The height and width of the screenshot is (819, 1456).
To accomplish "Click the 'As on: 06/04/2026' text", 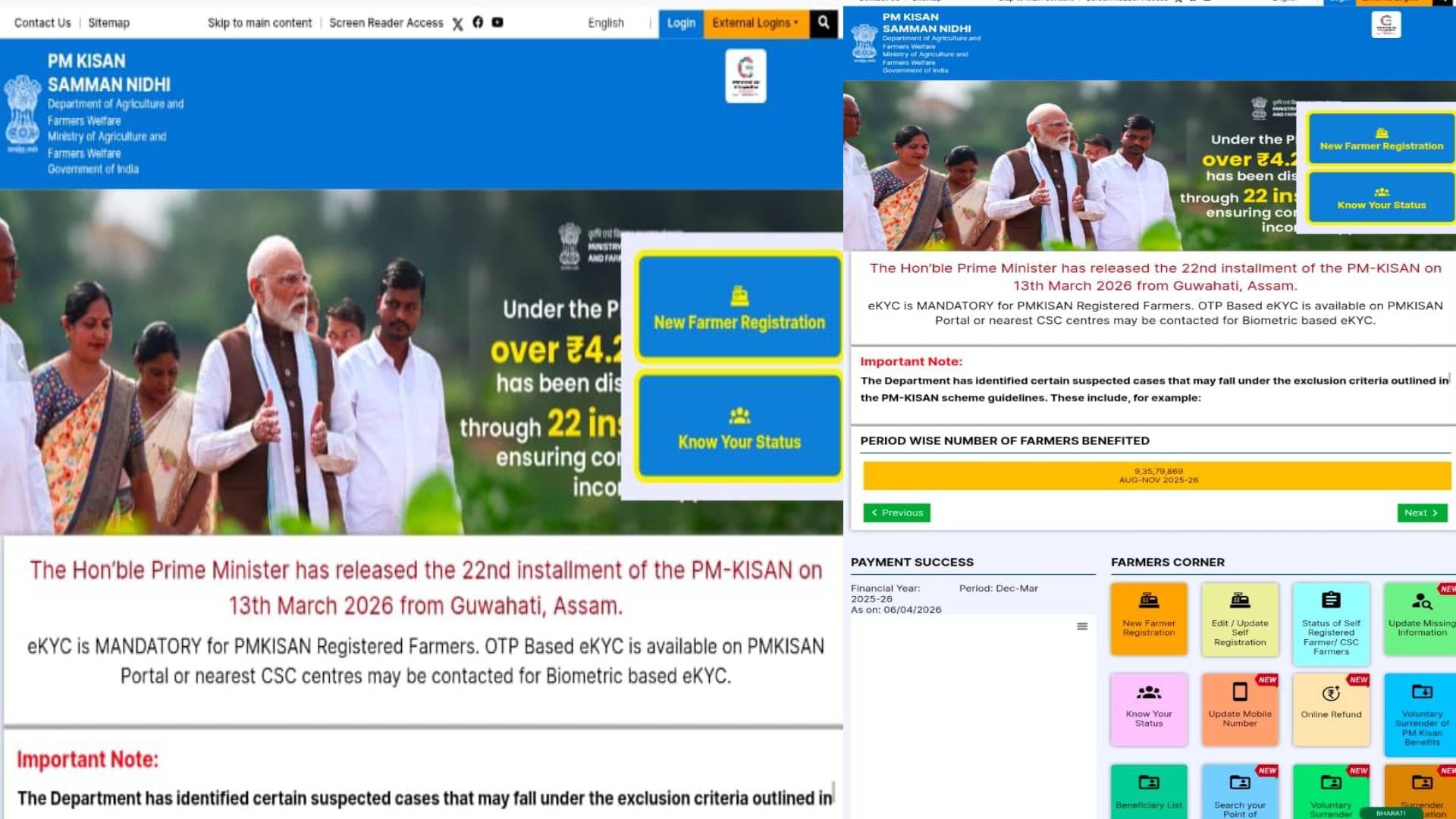I will point(896,610).
